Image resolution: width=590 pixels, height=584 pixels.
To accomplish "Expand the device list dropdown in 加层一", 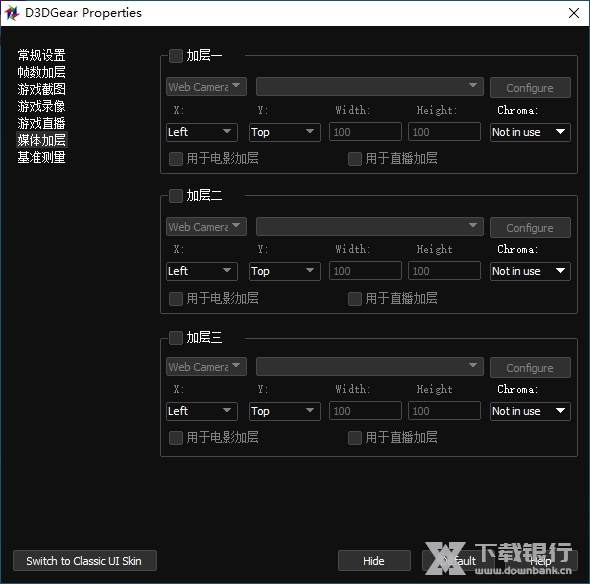I will click(370, 87).
